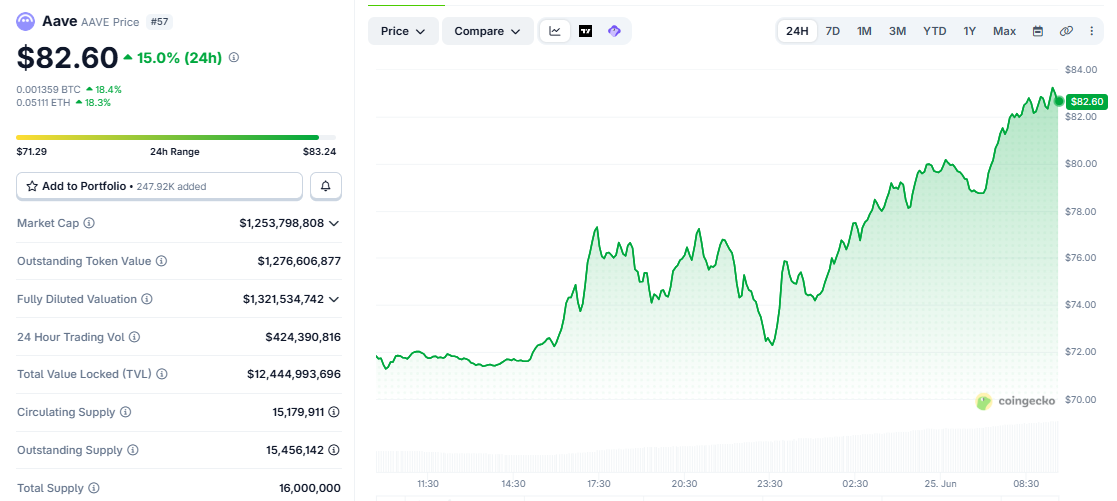
Task: Click the $82.60 headline price
Action: click(x=68, y=58)
